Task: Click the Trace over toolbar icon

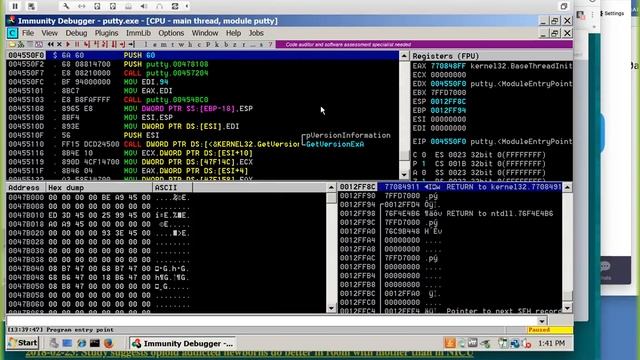Action: point(114,44)
